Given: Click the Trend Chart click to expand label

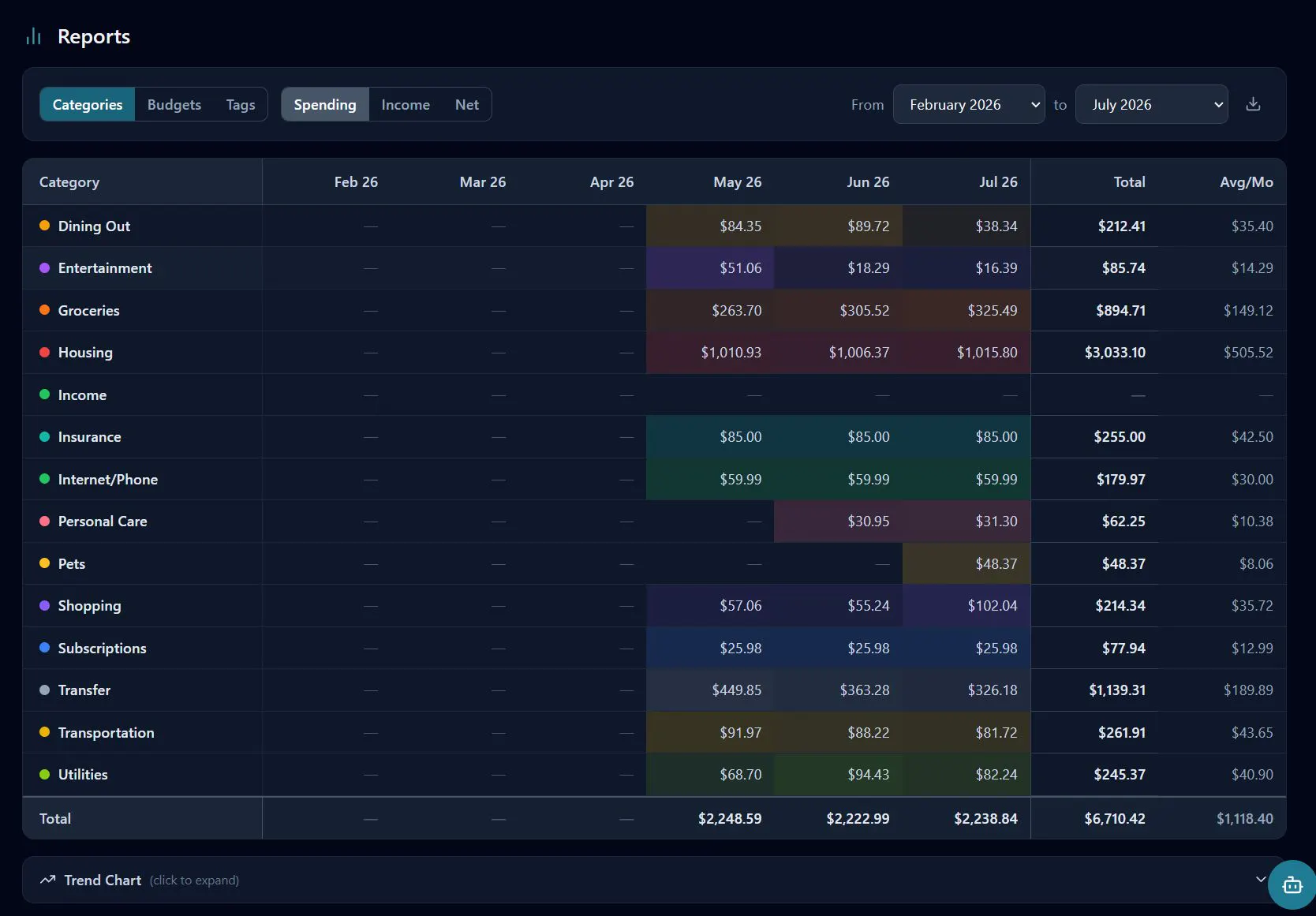Looking at the screenshot, I should 194,880.
